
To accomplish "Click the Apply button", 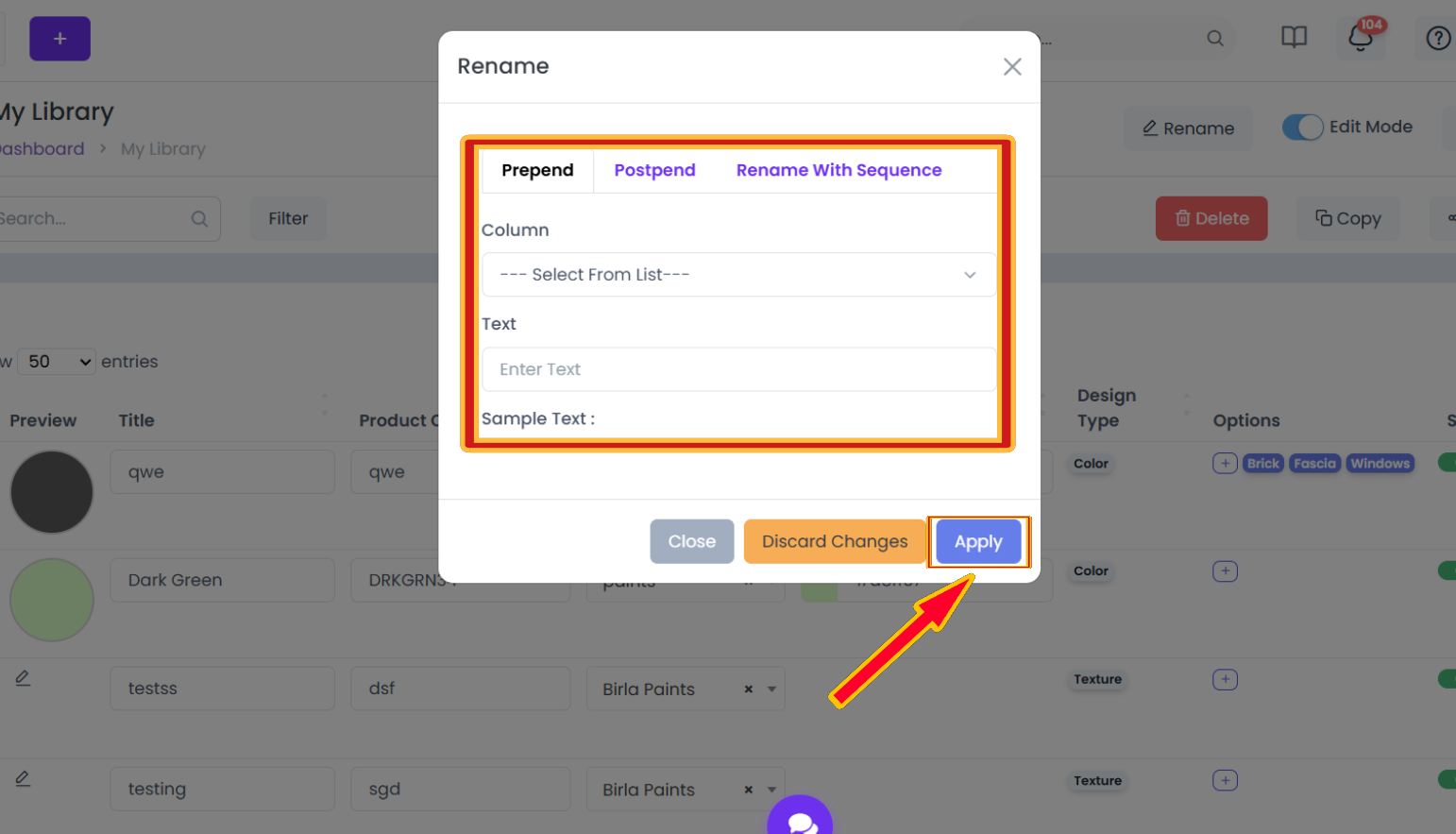I will [x=978, y=541].
